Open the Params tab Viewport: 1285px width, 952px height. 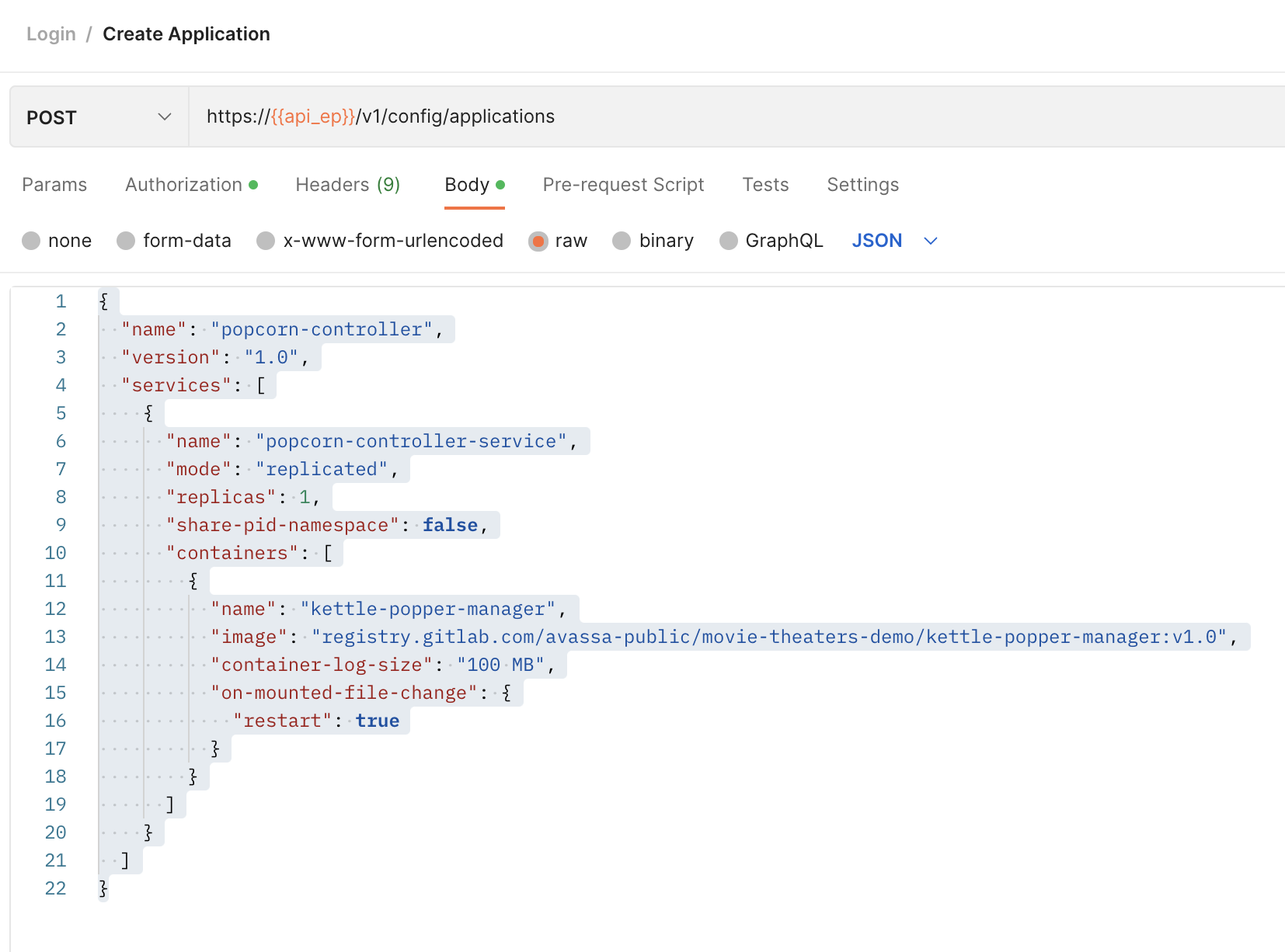click(54, 185)
